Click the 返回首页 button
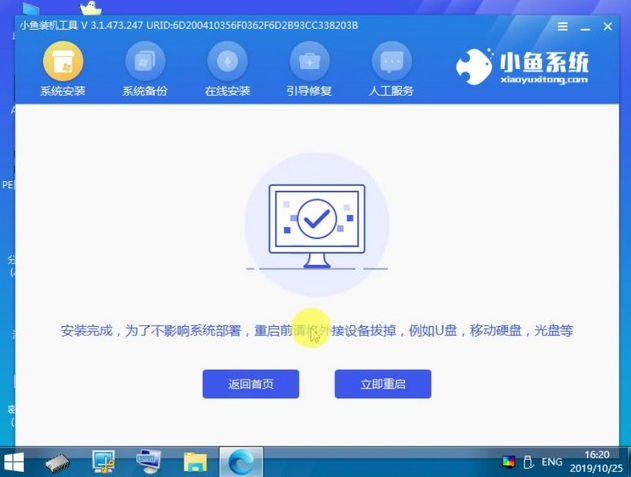This screenshot has height=477, width=631. [251, 384]
